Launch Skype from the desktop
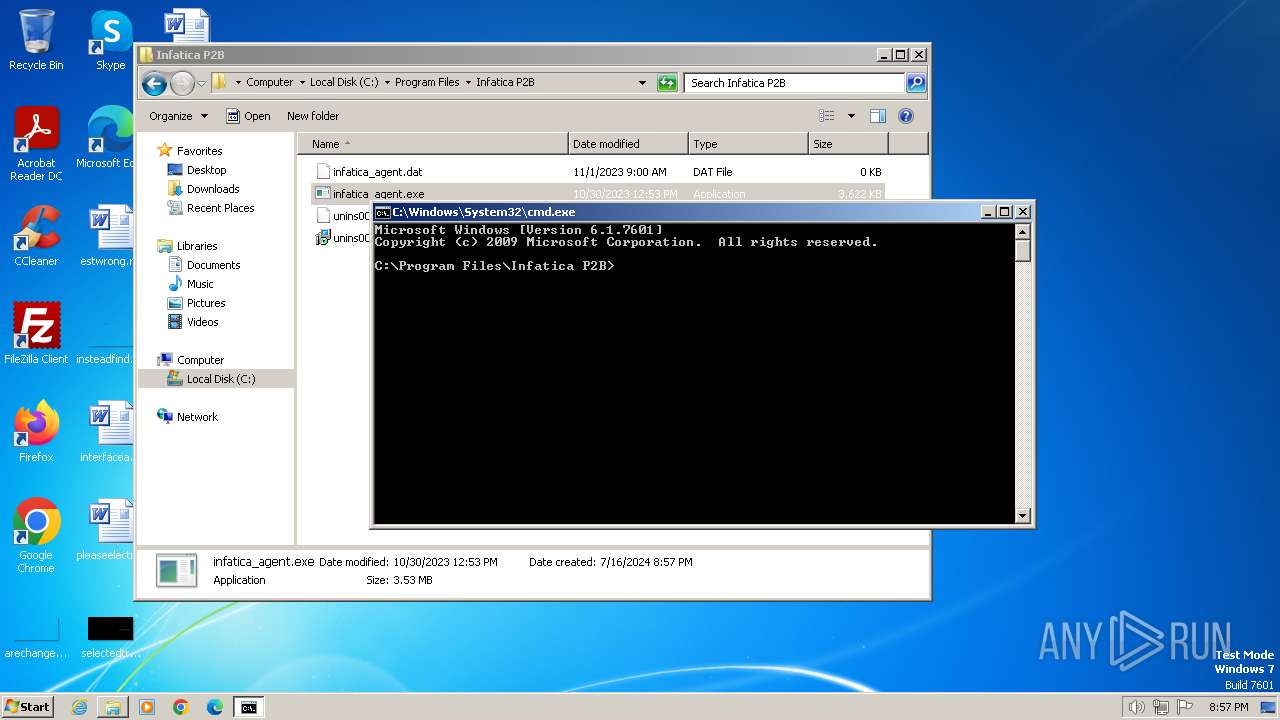This screenshot has height=720, width=1280. (x=110, y=40)
